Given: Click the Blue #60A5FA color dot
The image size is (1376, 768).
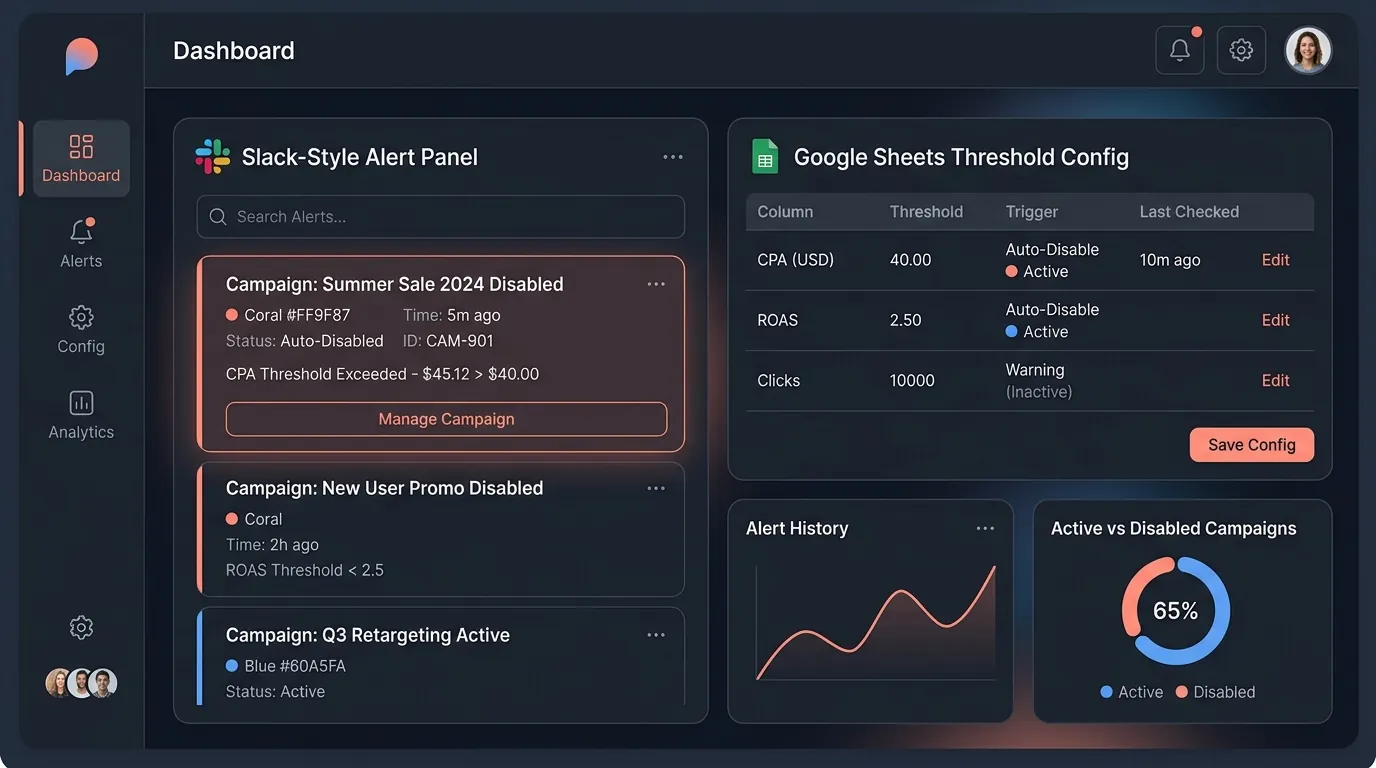Looking at the screenshot, I should (232, 666).
